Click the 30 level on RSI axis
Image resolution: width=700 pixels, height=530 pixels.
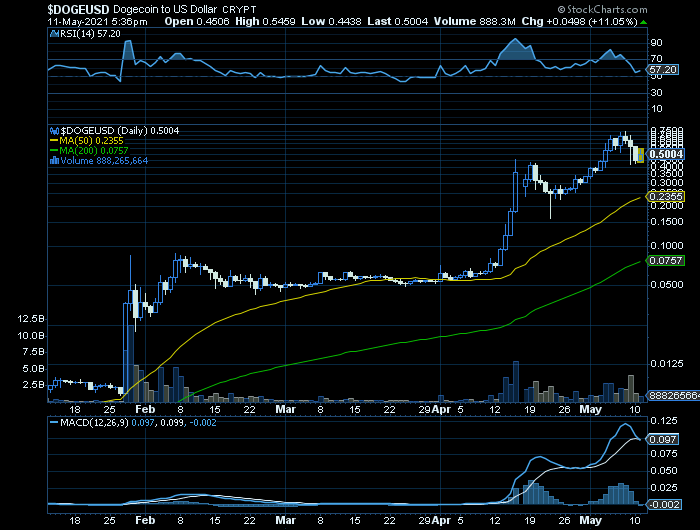(656, 93)
